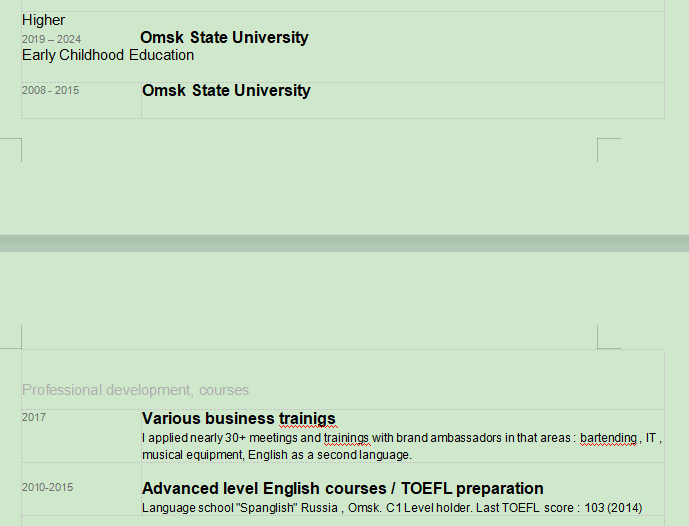The width and height of the screenshot is (689, 526).
Task: Place cursor in the "2017" date cell
Action: pyautogui.click(x=34, y=417)
